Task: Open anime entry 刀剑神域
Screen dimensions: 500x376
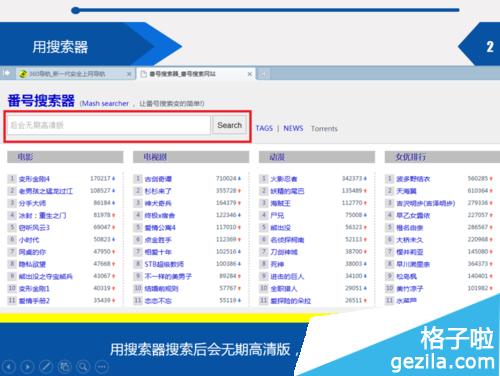Action: 284,252
